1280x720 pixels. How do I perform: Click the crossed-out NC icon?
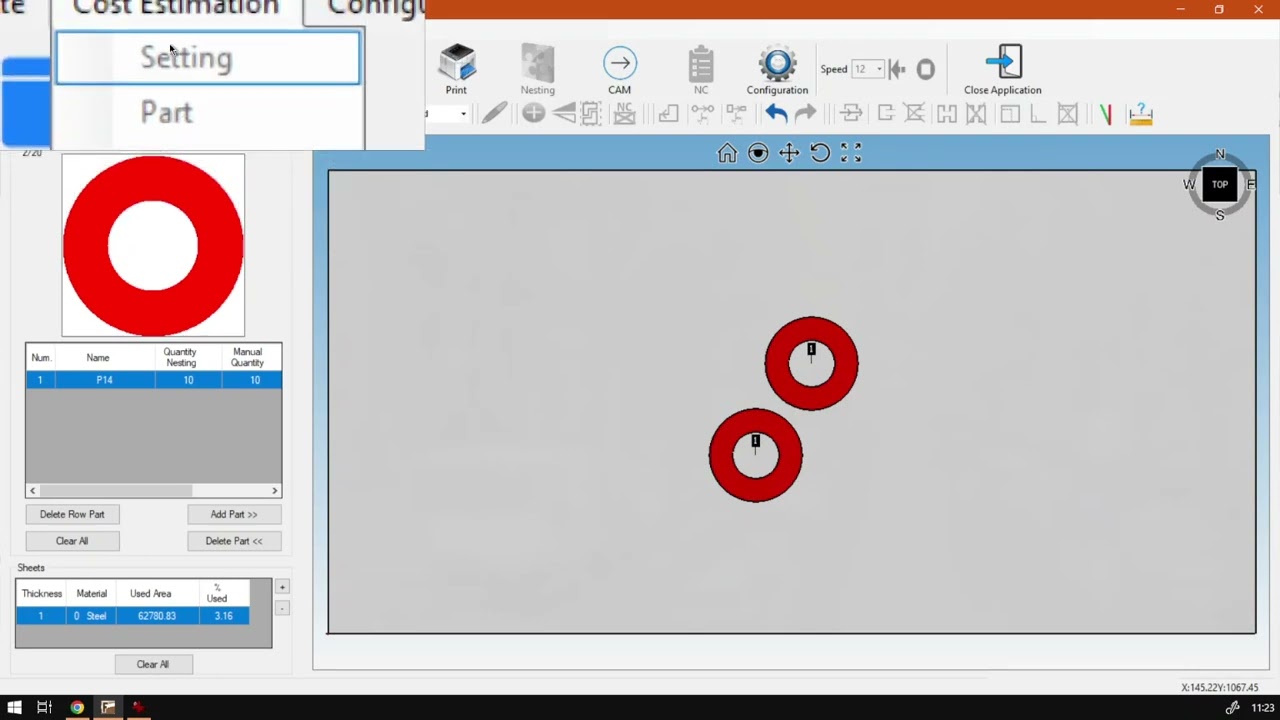click(624, 113)
